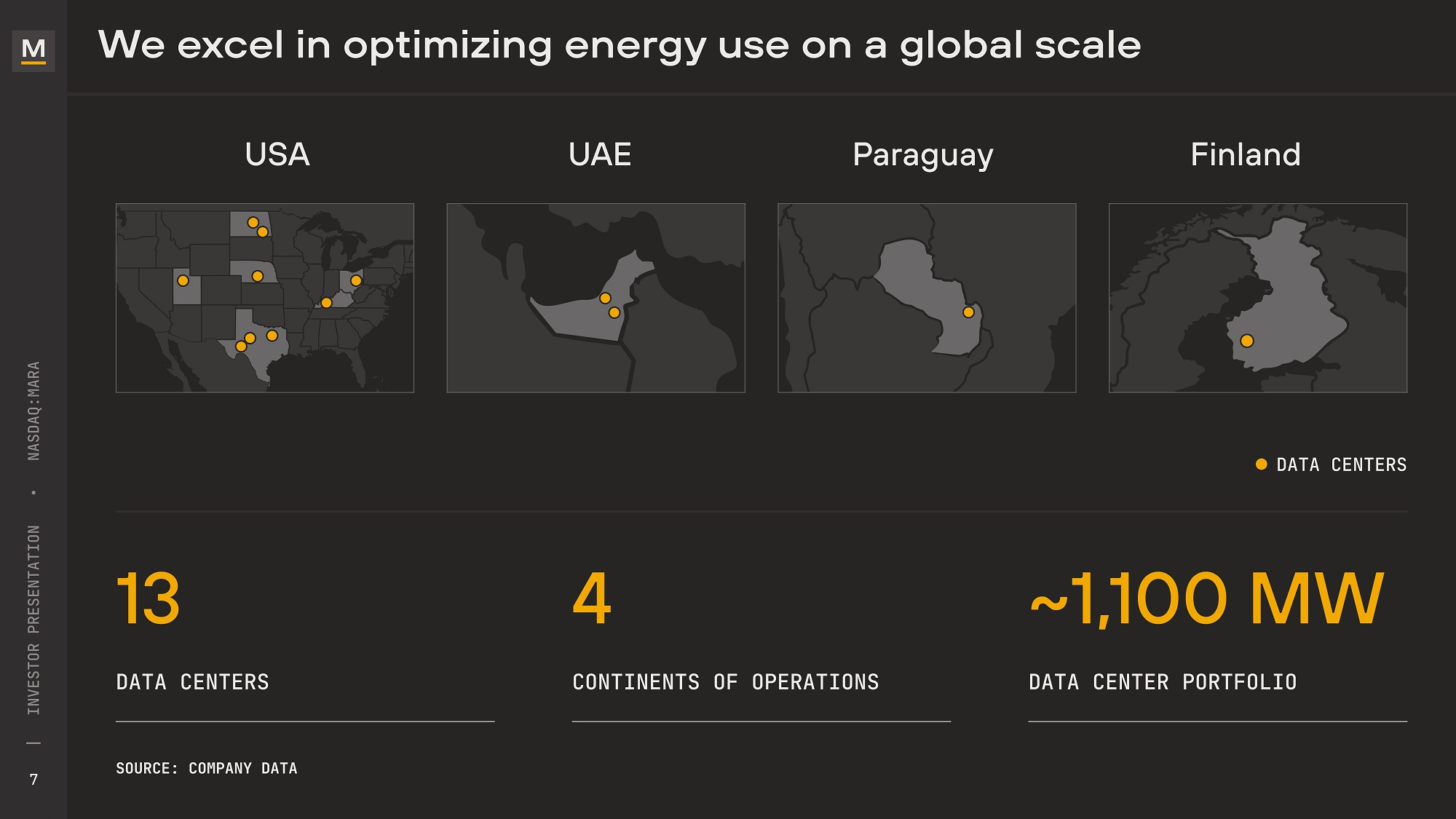Select the "~1,100 MW" figure
This screenshot has width=1456, height=819.
(1206, 598)
